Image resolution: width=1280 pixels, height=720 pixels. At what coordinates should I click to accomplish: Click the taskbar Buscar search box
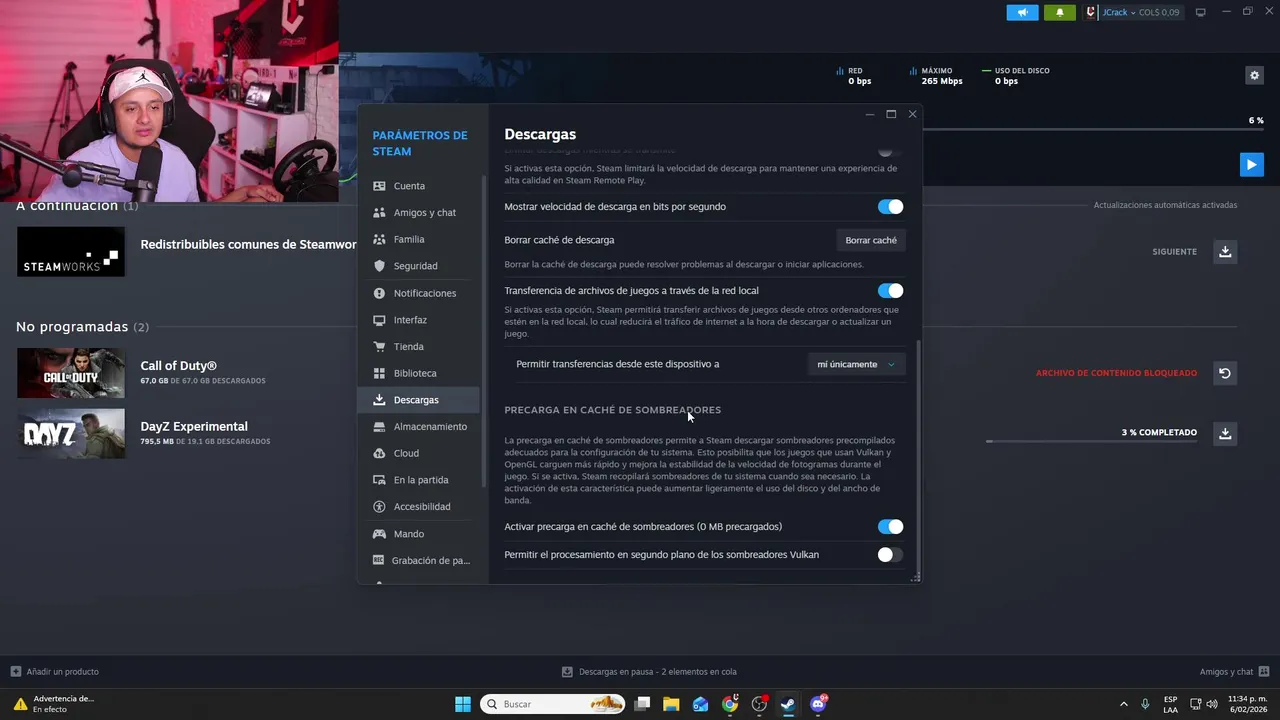(553, 704)
